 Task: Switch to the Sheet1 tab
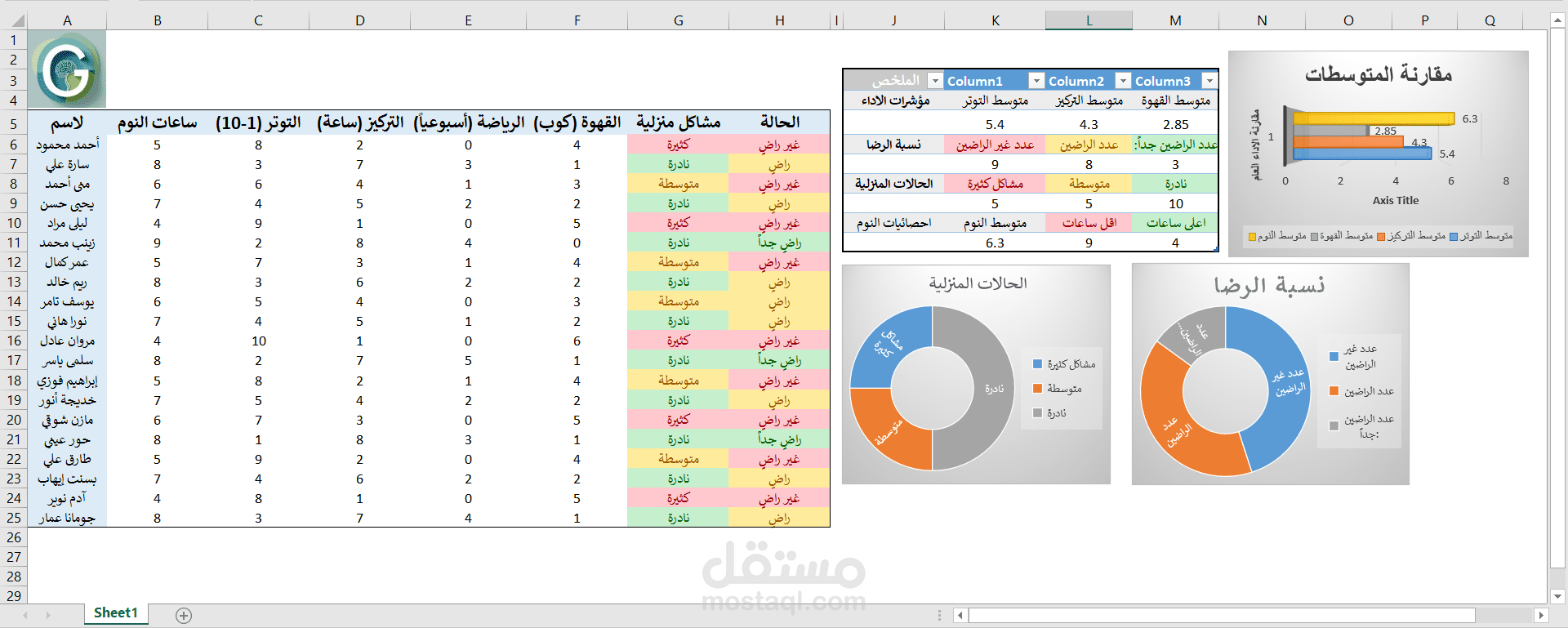(116, 613)
